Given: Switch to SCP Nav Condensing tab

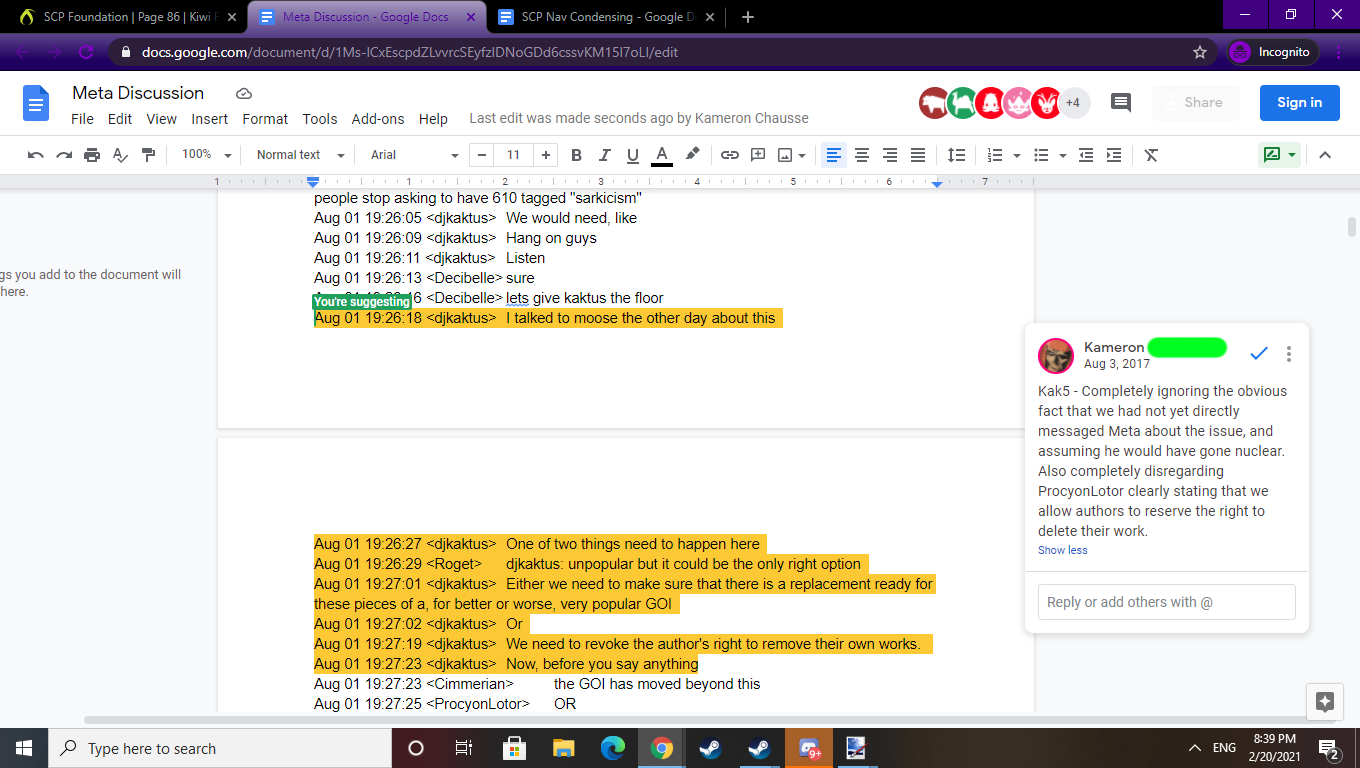Looking at the screenshot, I should pos(603,17).
